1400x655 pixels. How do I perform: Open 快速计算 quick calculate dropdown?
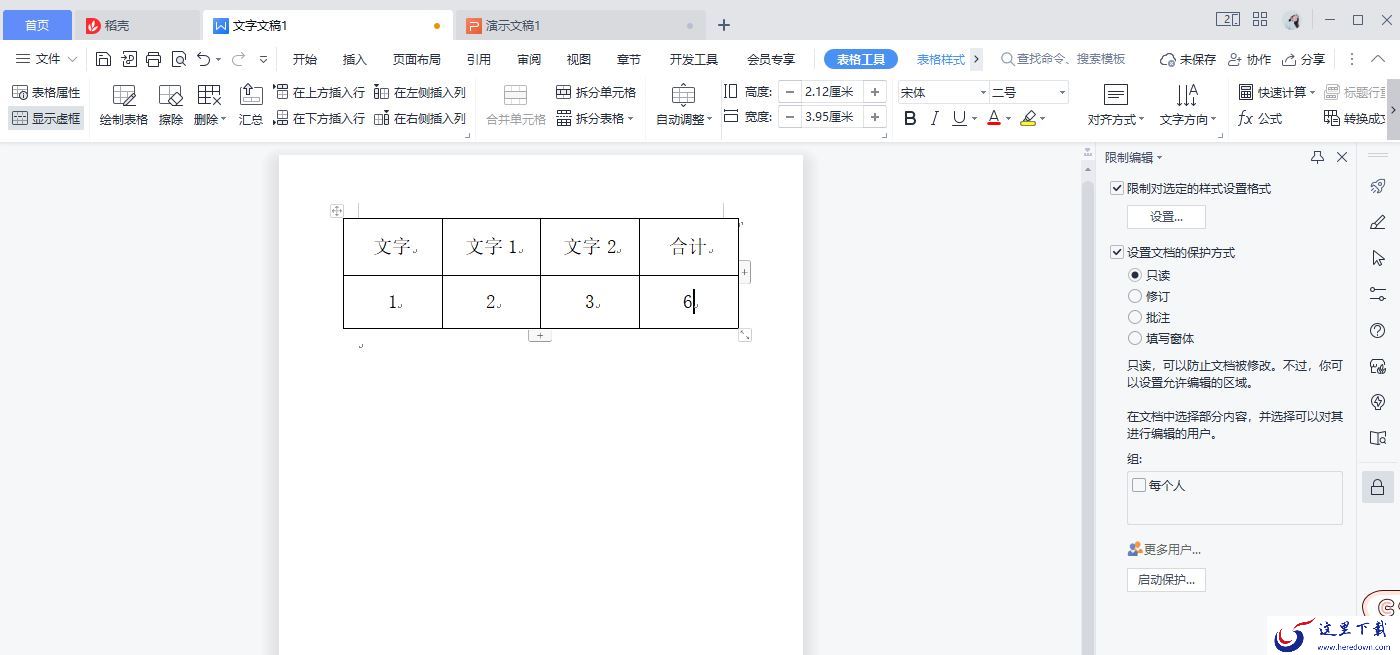[1277, 92]
